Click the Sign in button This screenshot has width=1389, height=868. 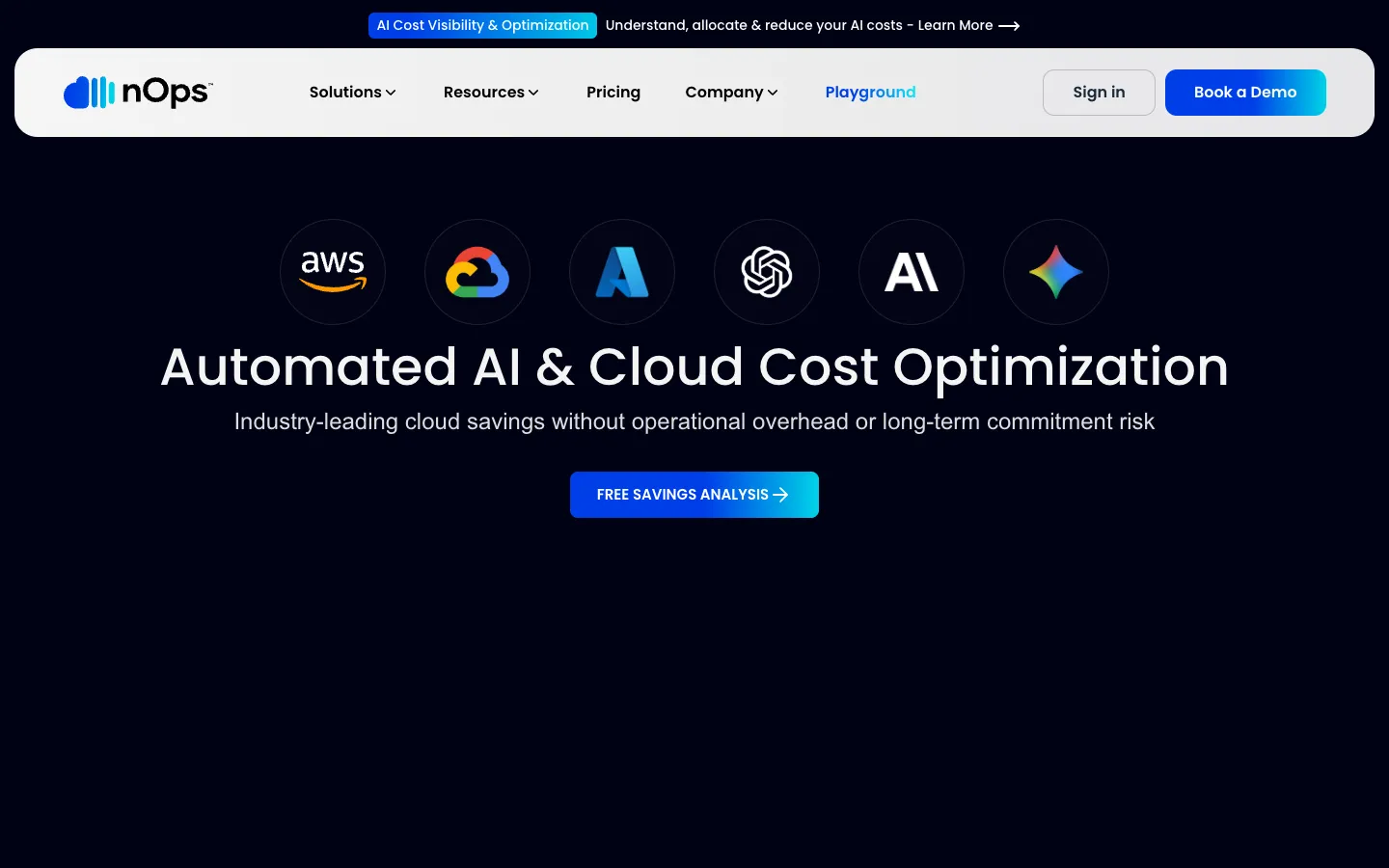coord(1099,93)
